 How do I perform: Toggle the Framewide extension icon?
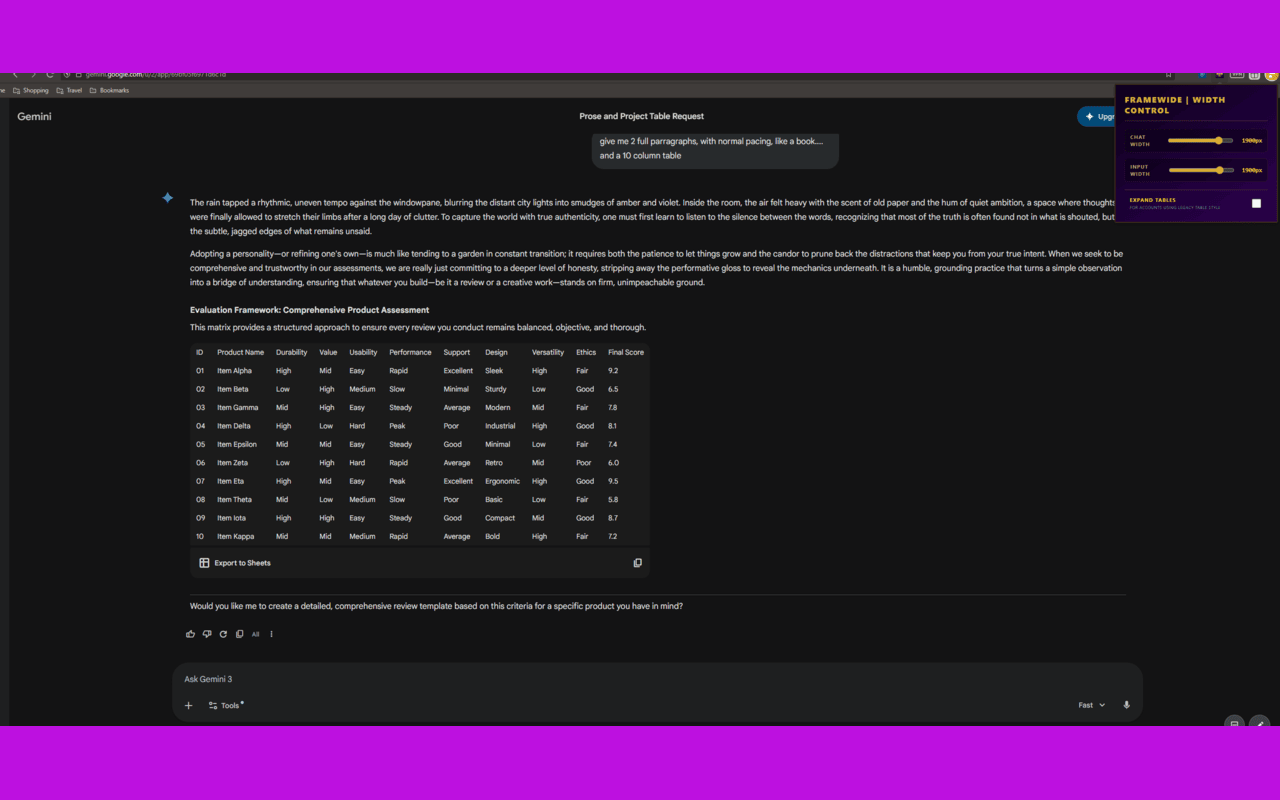tap(1218, 75)
